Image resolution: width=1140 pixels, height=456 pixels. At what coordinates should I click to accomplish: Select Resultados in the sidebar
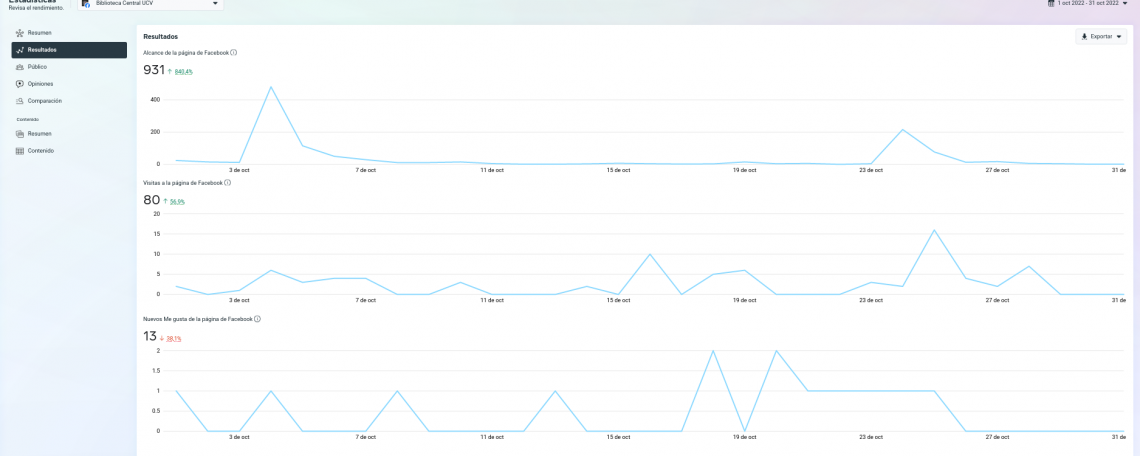coord(69,49)
